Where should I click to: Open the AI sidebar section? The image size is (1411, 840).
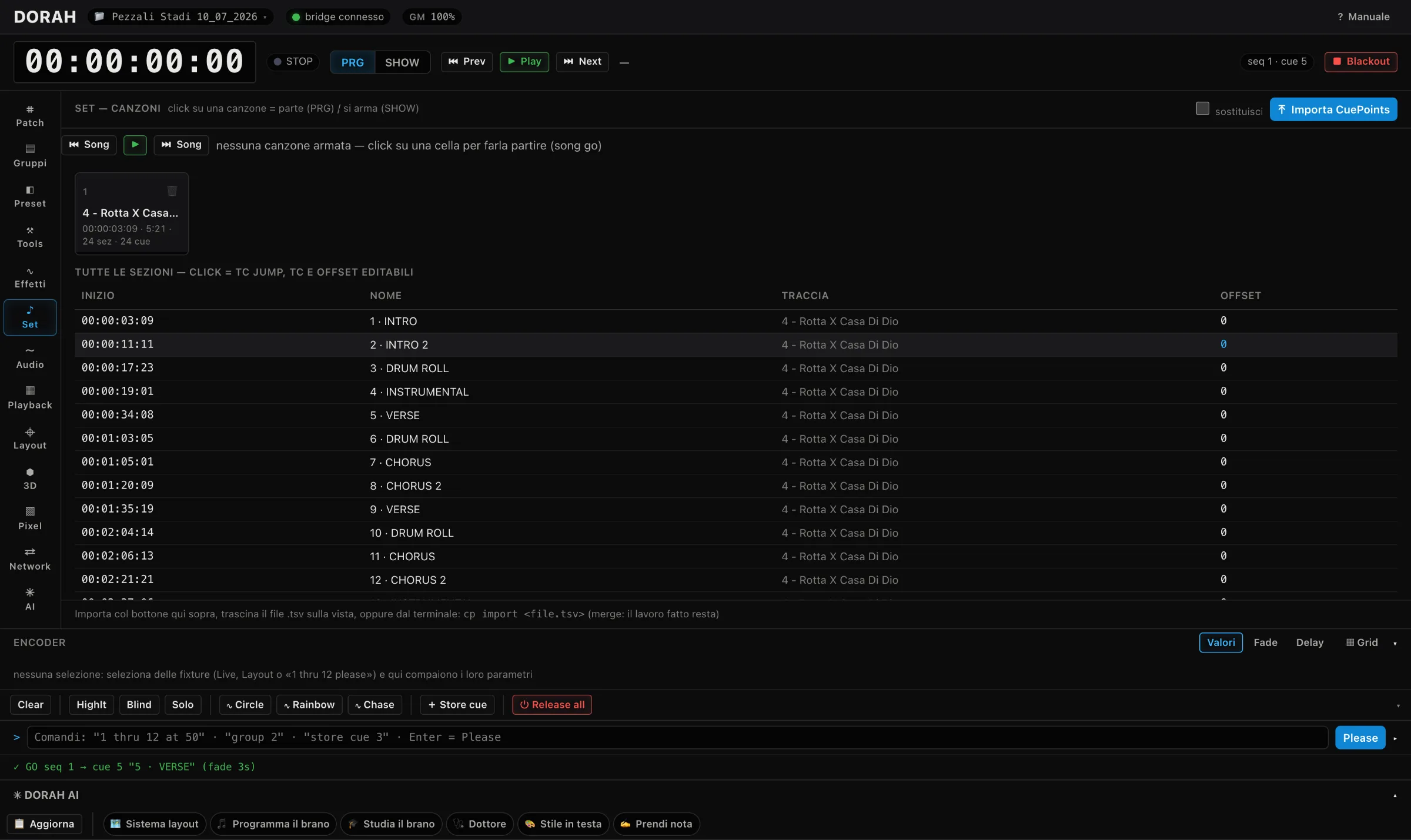tap(30, 600)
